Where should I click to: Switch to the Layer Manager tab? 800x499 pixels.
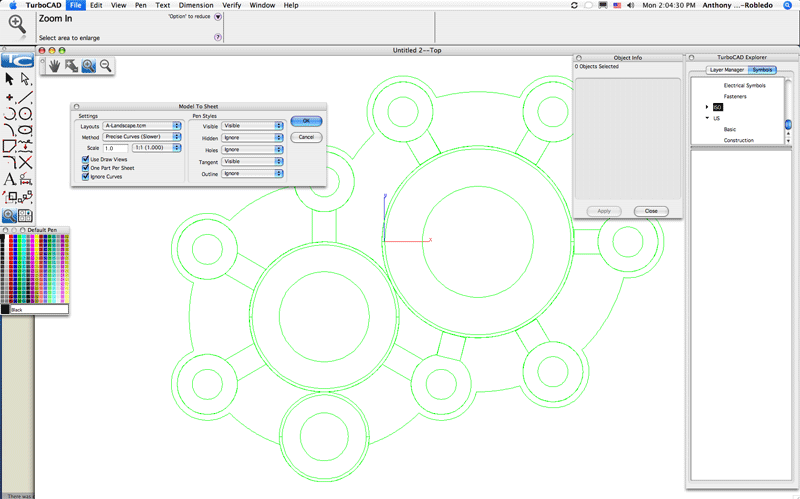point(726,70)
